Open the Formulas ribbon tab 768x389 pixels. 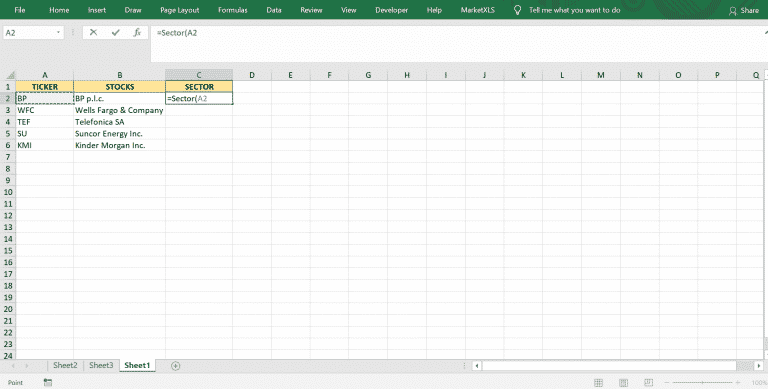pos(233,10)
